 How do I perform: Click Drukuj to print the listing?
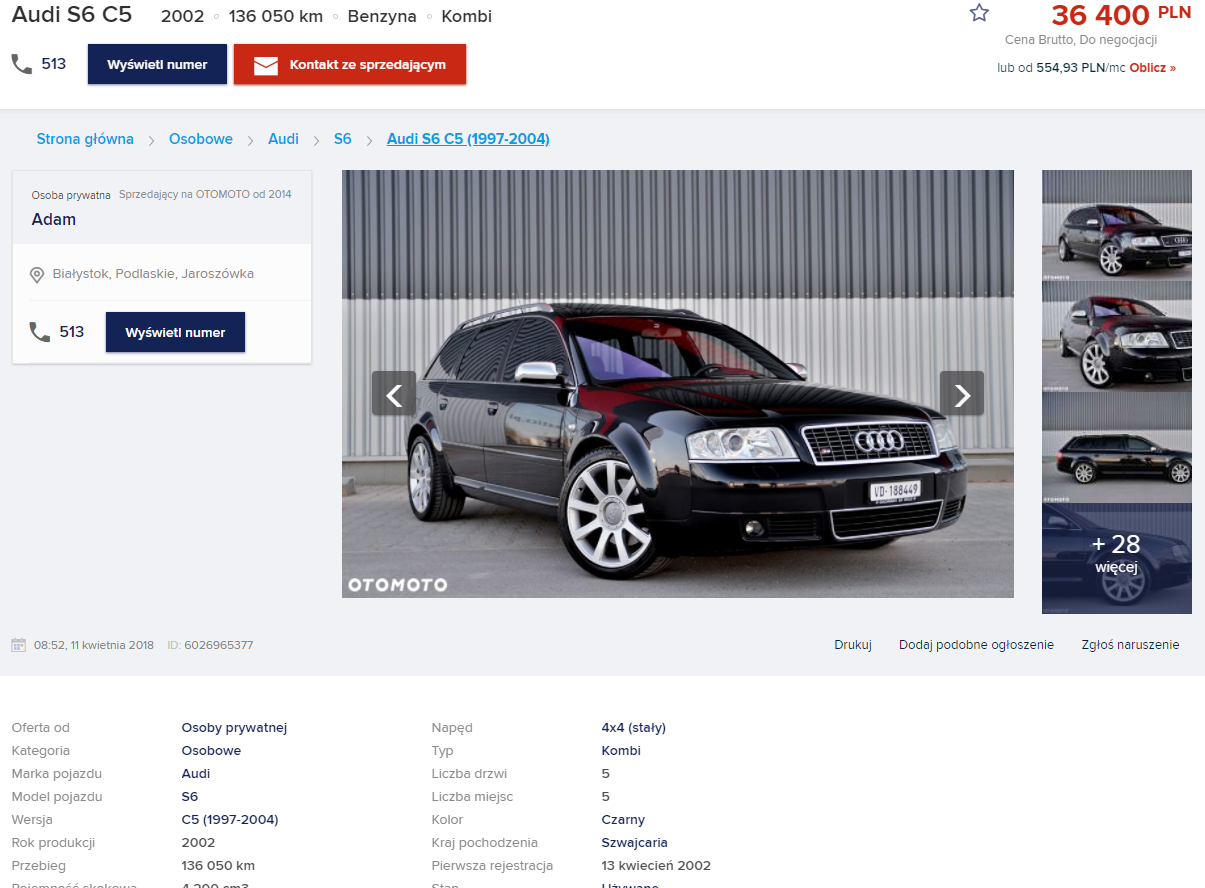(x=853, y=645)
